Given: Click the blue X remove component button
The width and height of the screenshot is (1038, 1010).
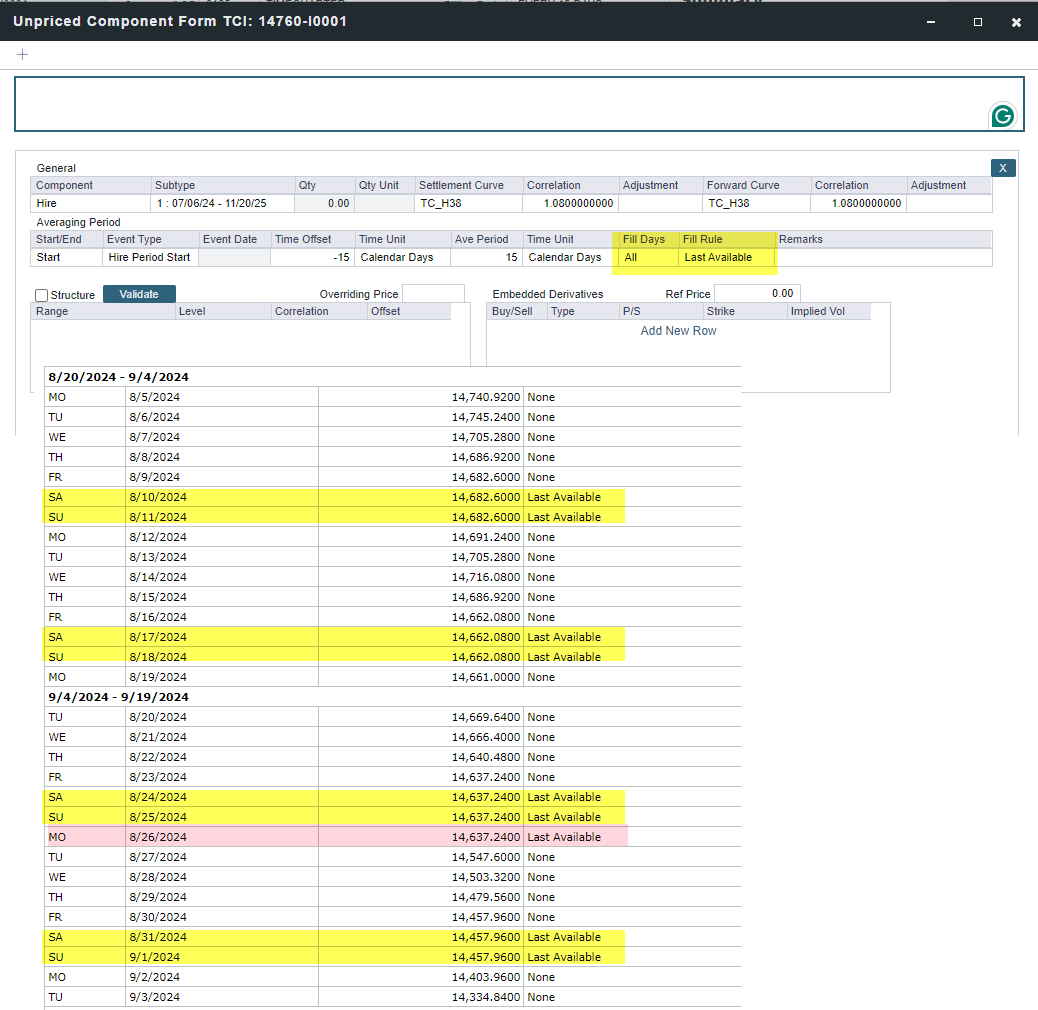Looking at the screenshot, I should tap(1002, 168).
